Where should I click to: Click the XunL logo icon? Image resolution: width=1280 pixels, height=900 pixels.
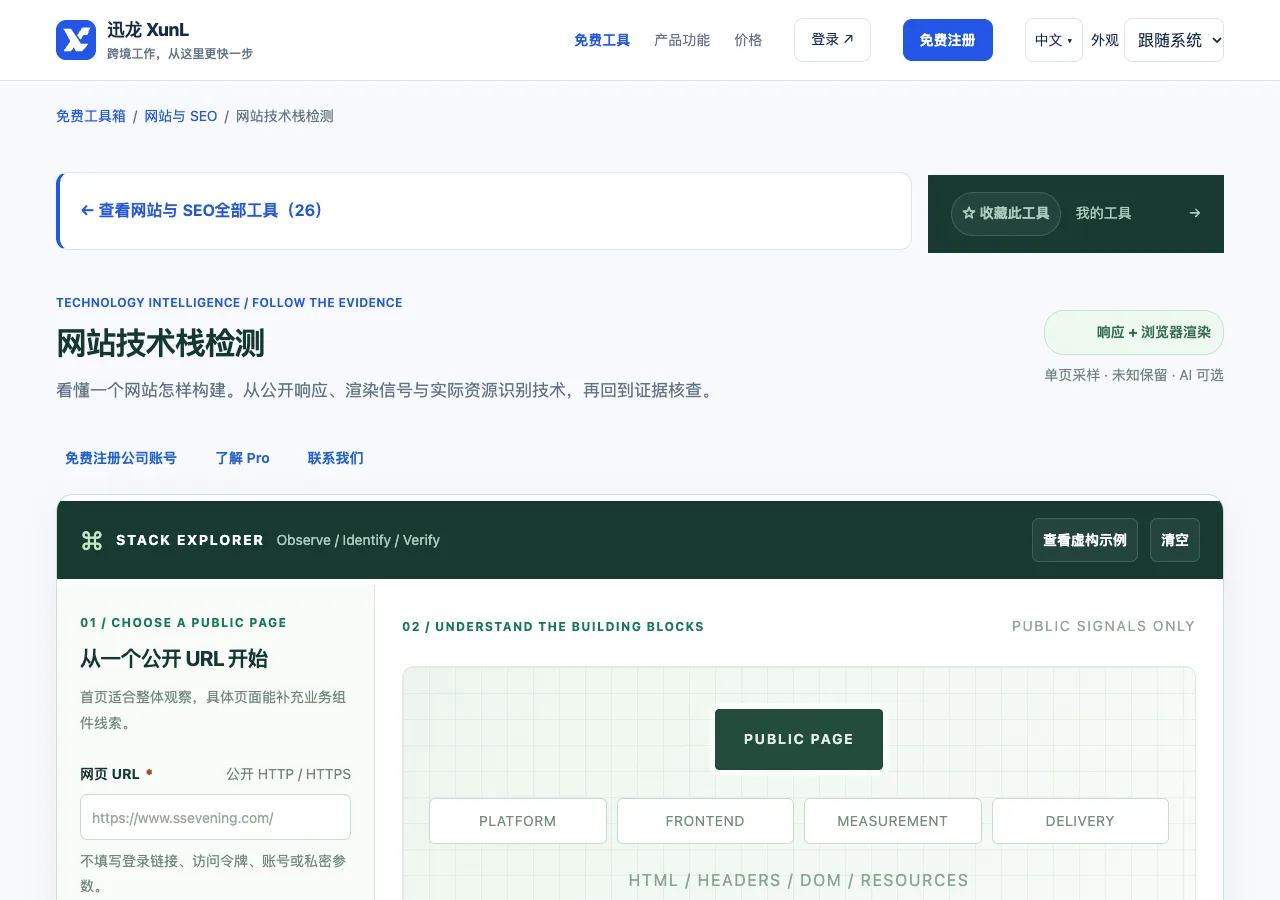click(x=76, y=40)
